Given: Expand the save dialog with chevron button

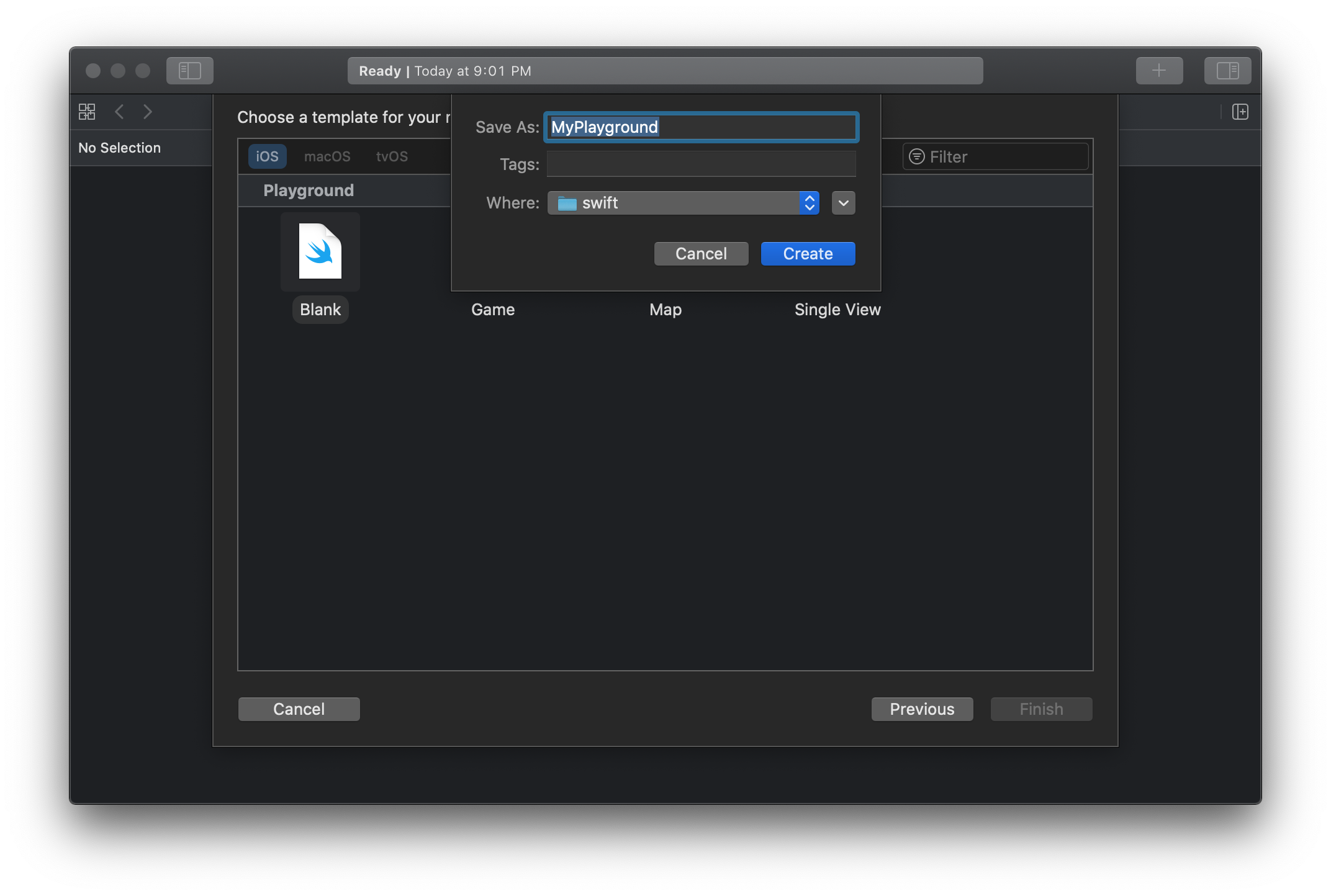Looking at the screenshot, I should tap(843, 203).
